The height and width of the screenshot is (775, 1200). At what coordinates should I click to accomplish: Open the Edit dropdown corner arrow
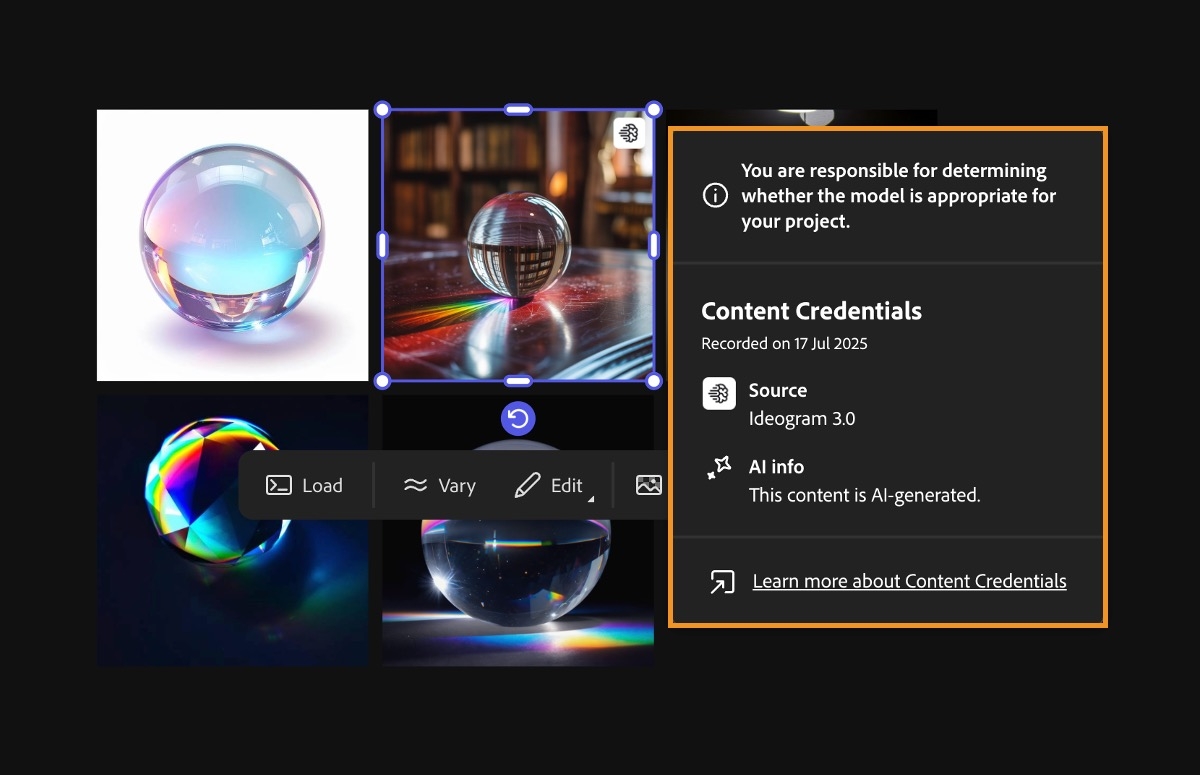tap(590, 497)
